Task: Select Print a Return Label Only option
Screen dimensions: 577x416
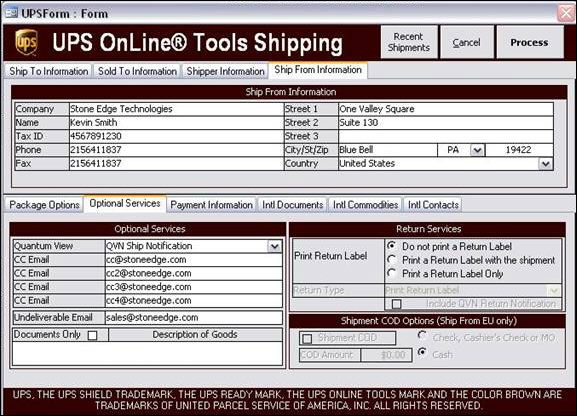Action: tap(392, 273)
